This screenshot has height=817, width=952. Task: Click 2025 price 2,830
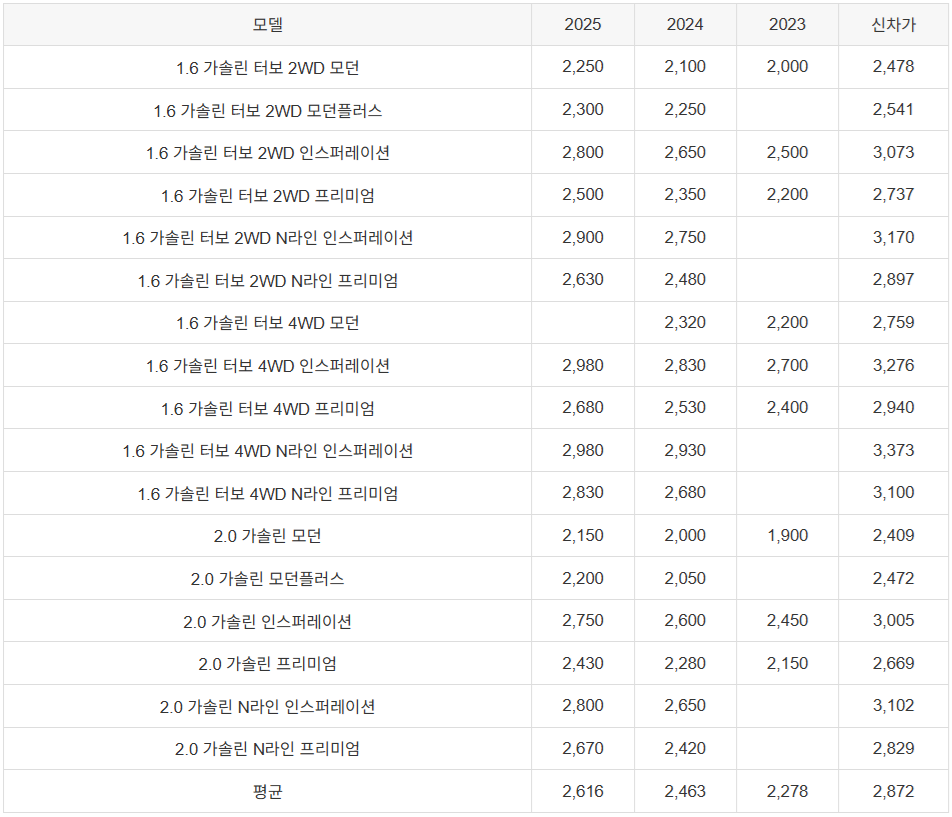583,492
